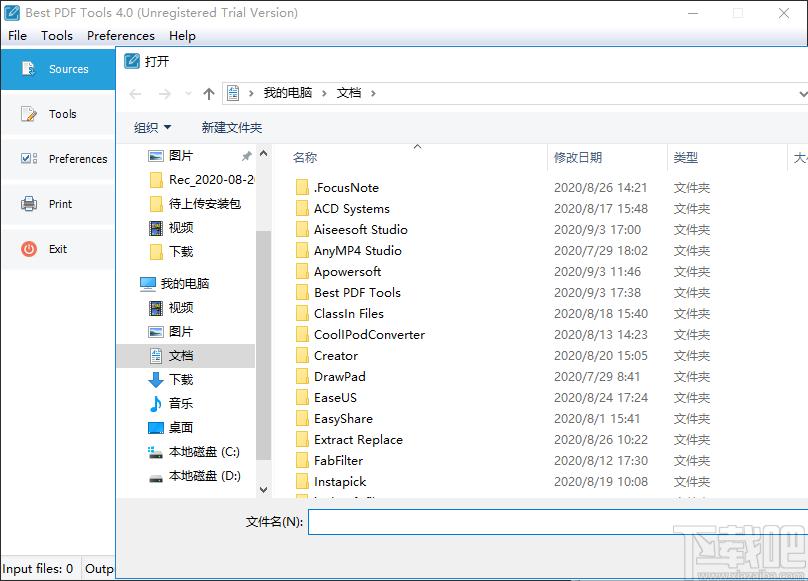This screenshot has height=581, width=808.
Task: Select the DrawPad folder name
Action: (340, 377)
